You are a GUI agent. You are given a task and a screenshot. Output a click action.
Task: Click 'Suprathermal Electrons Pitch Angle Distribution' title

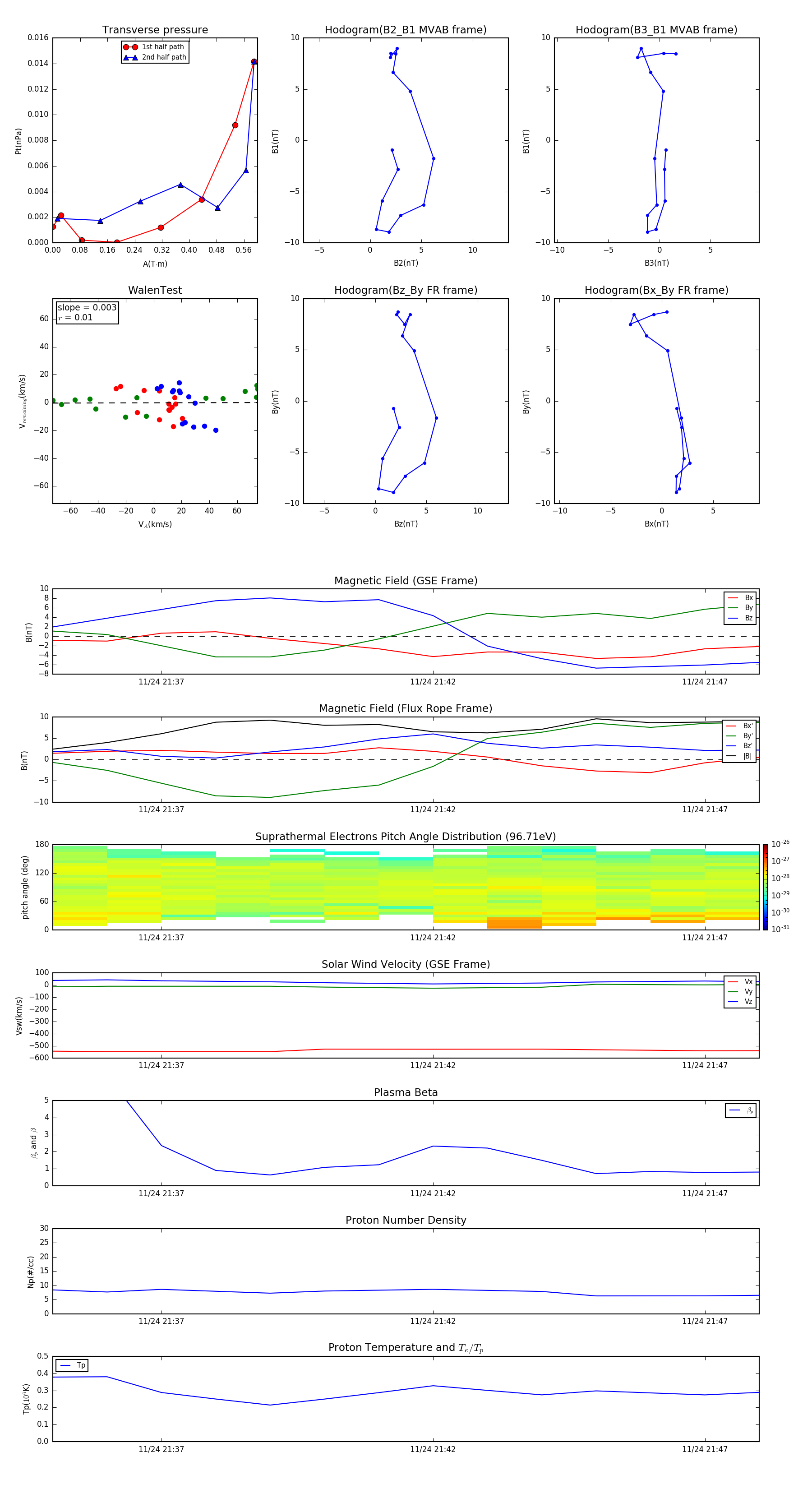tap(406, 837)
